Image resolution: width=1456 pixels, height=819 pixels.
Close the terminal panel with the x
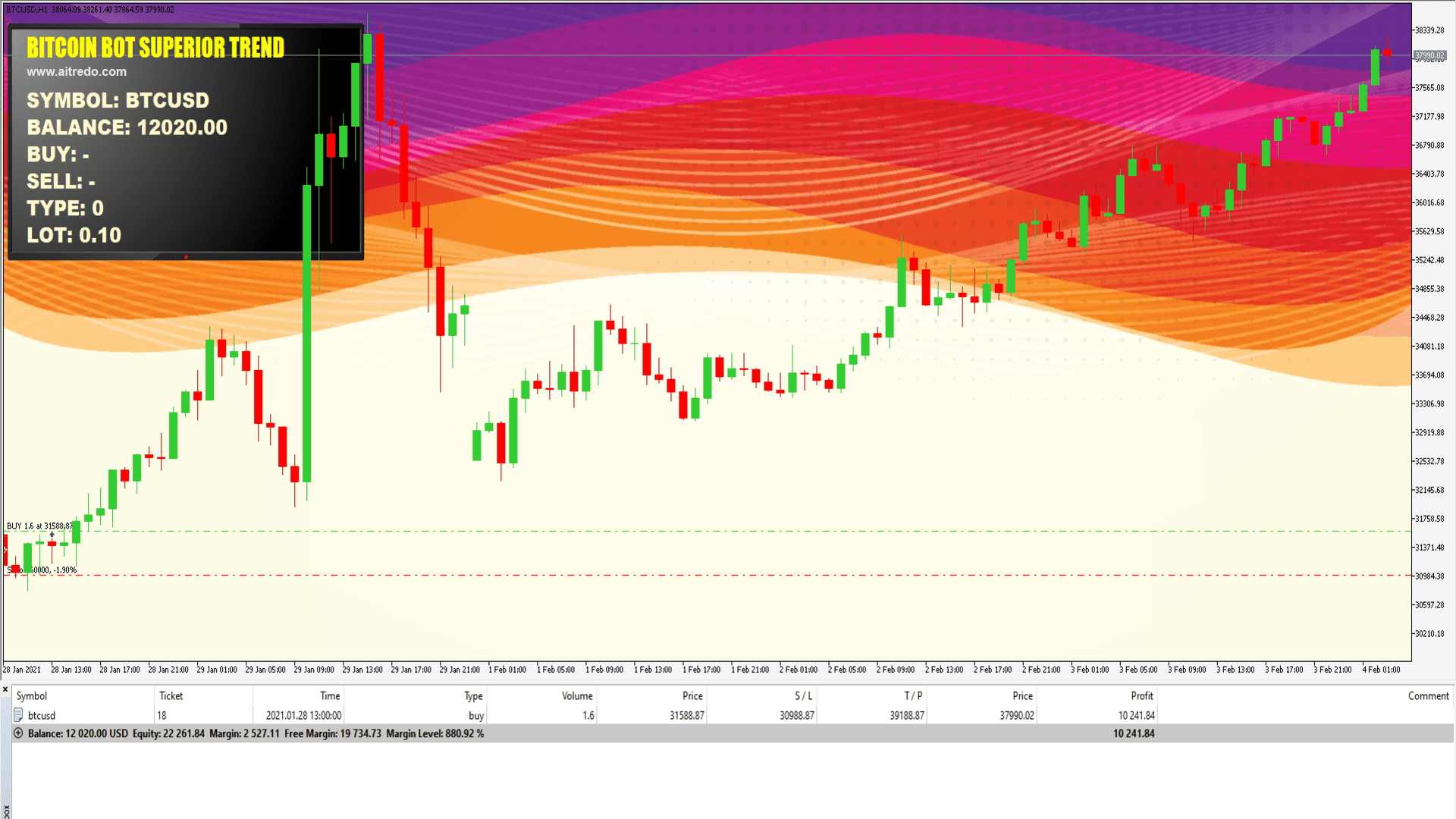pyautogui.click(x=5, y=689)
